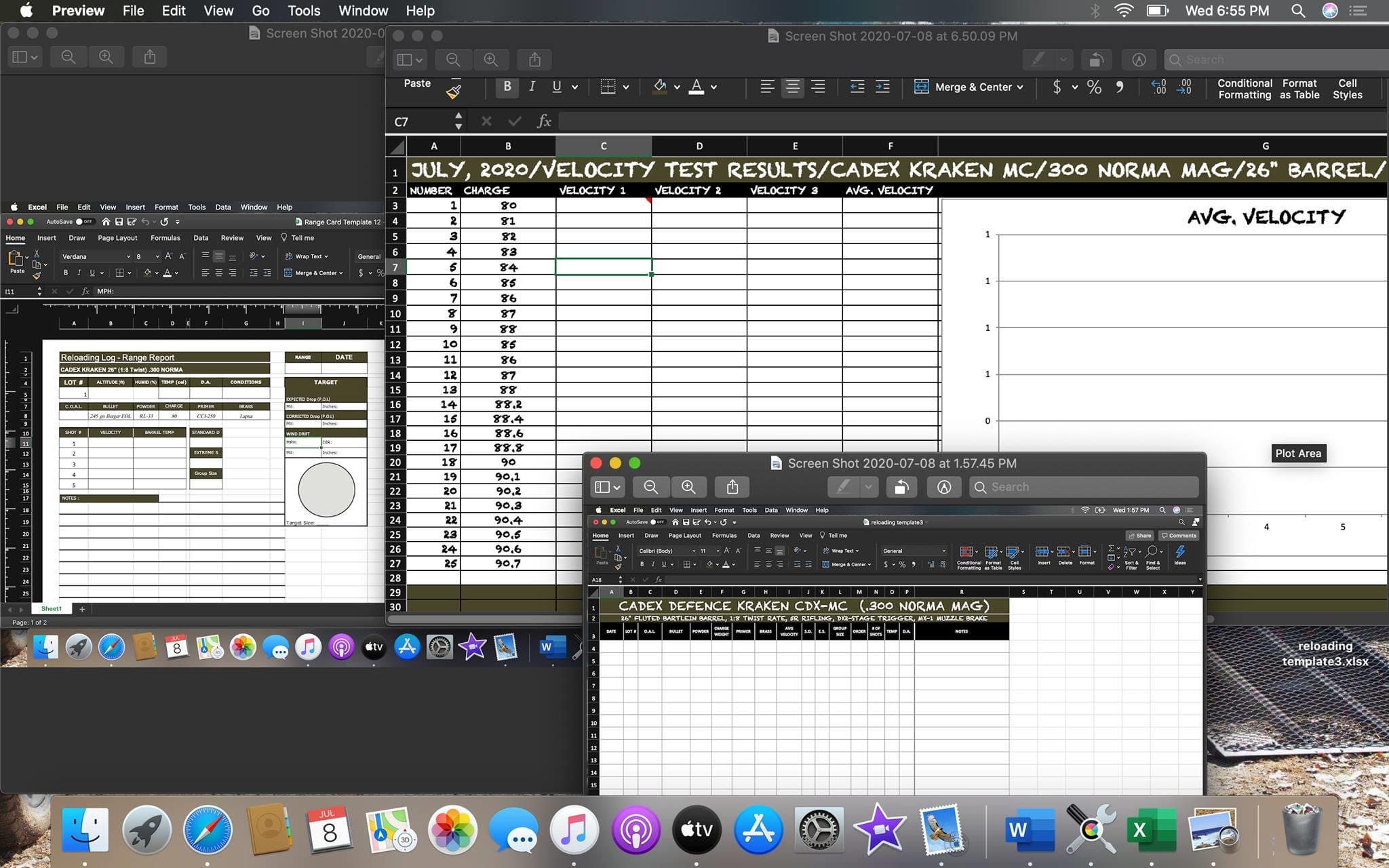Open Spotlight search in the menu bar
This screenshot has height=868, width=1389.
tap(1298, 11)
